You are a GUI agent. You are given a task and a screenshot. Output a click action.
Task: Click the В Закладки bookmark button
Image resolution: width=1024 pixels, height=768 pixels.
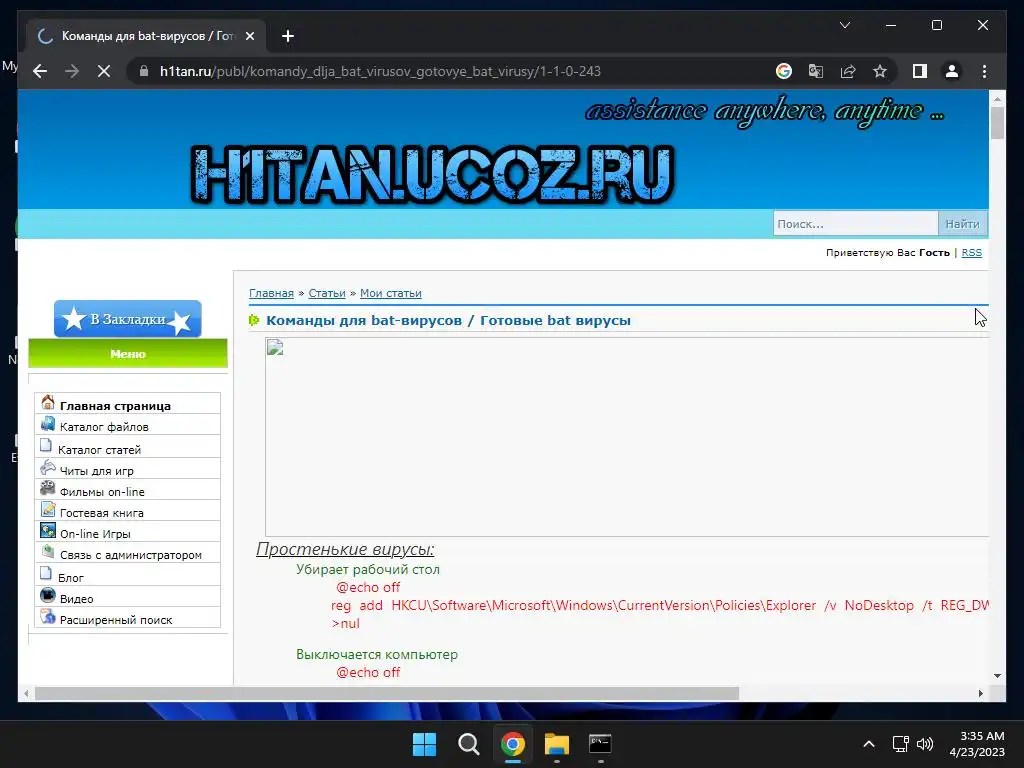click(x=127, y=319)
